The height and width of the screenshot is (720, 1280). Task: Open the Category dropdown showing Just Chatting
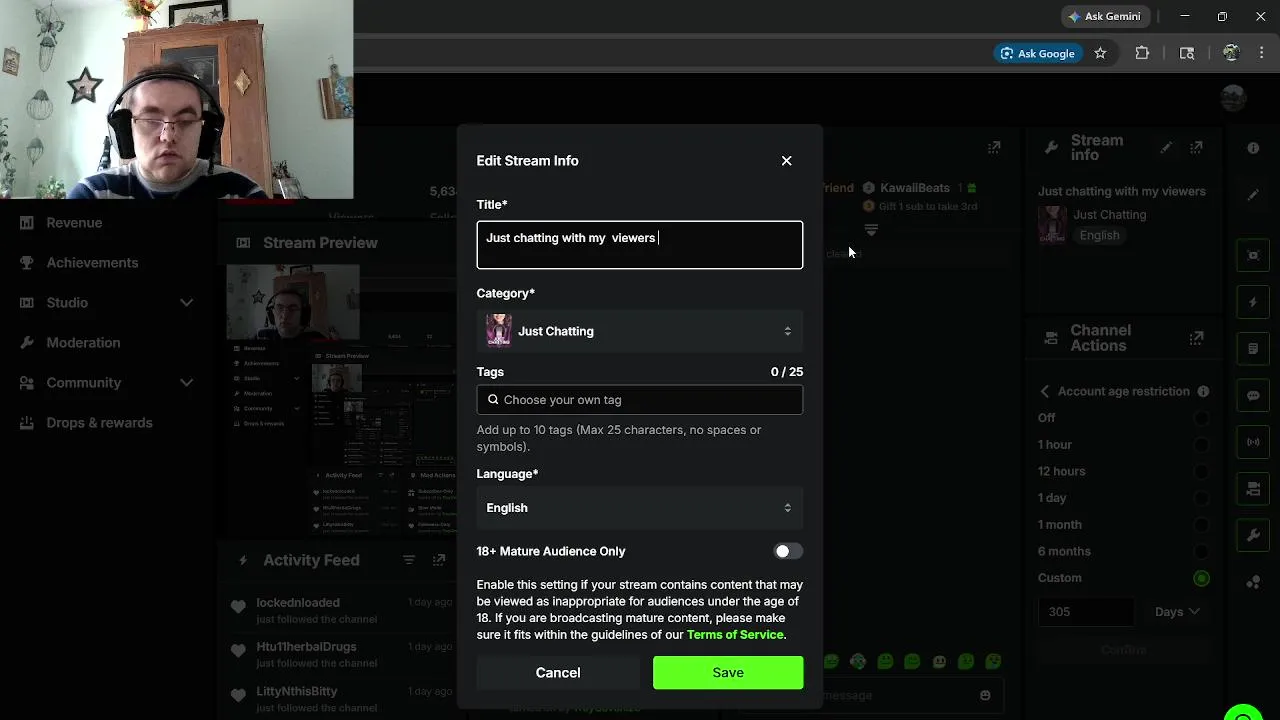[640, 331]
